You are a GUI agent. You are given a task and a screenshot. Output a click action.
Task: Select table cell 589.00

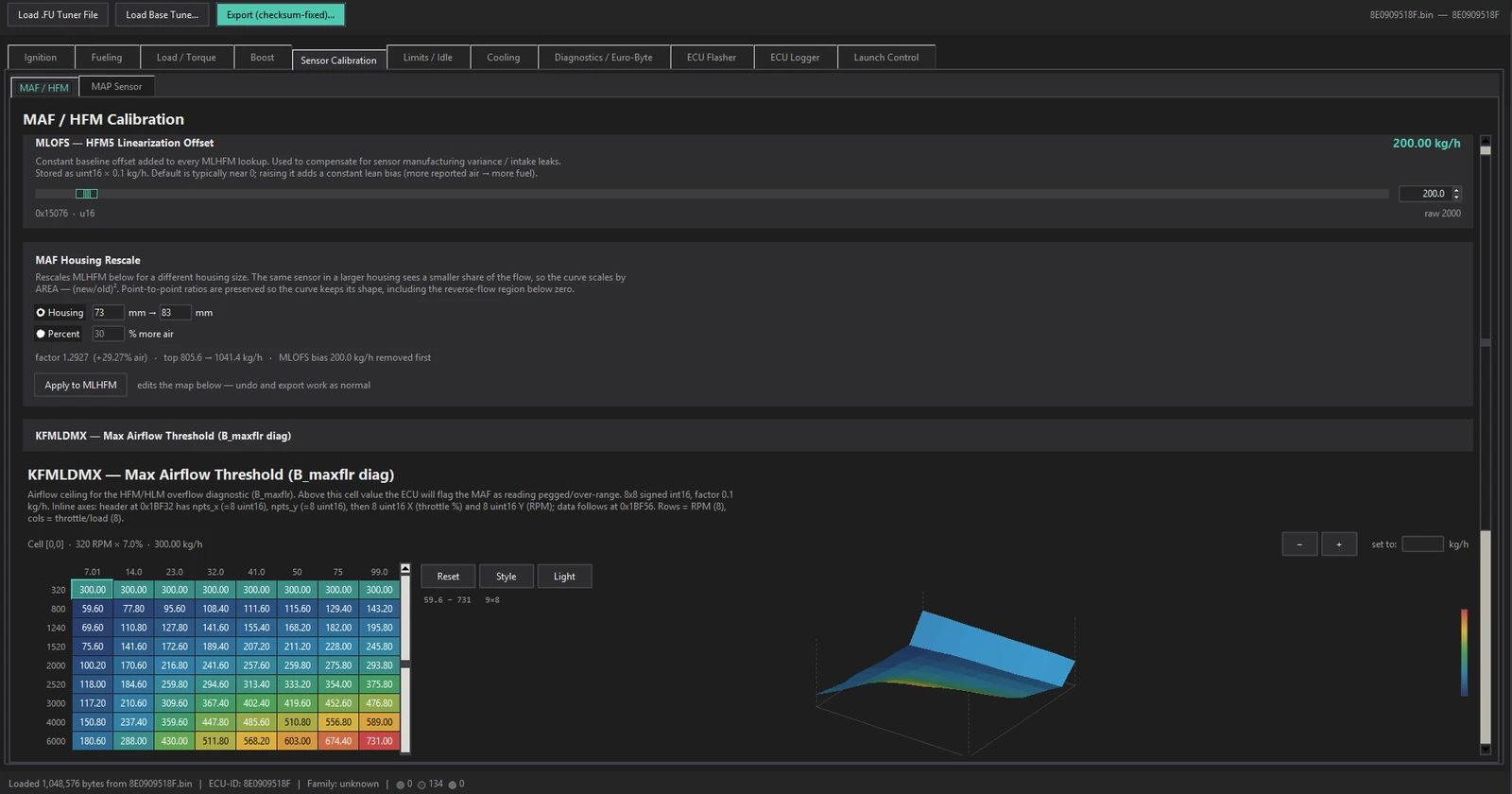point(379,722)
